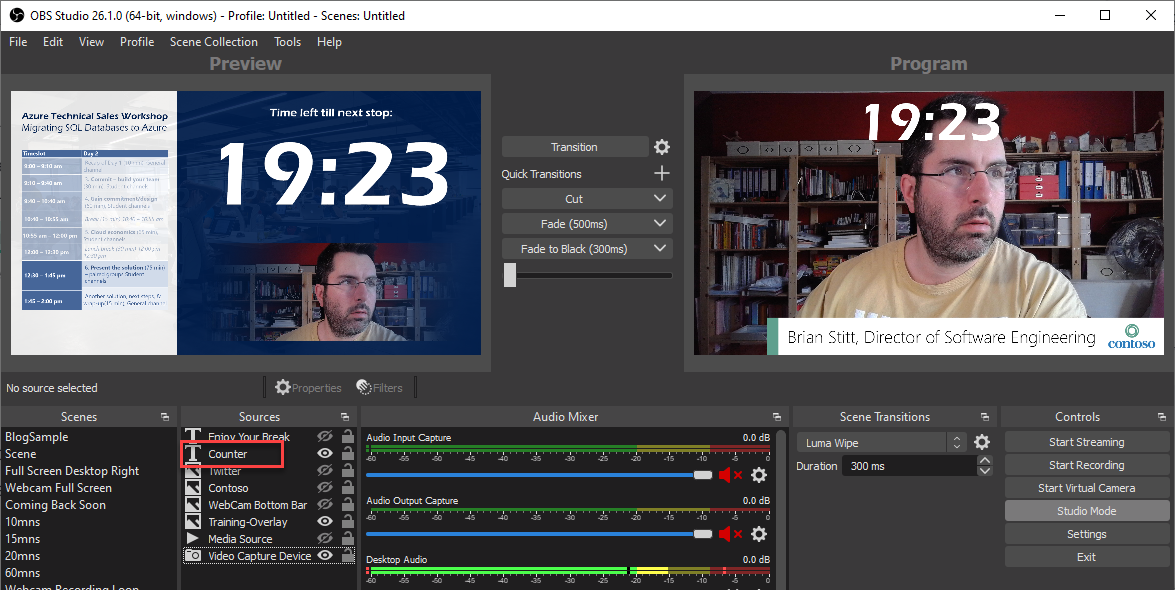
Task: Open the Cut quick transition dropdown
Action: coord(661,198)
